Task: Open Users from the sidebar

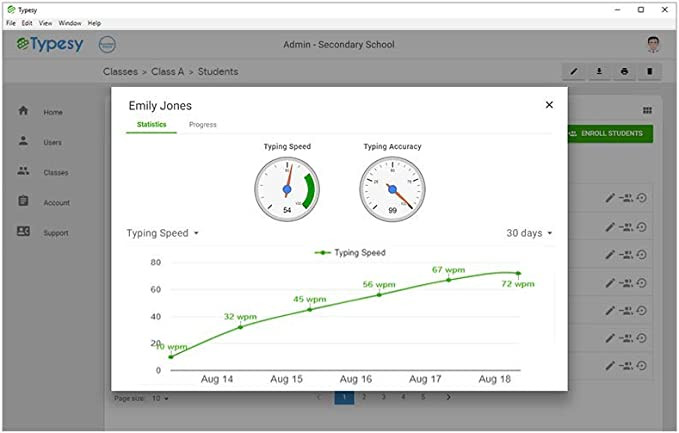Action: point(23,141)
